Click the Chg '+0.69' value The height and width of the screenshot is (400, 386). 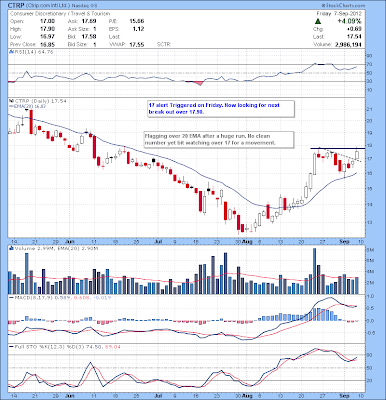(354, 29)
